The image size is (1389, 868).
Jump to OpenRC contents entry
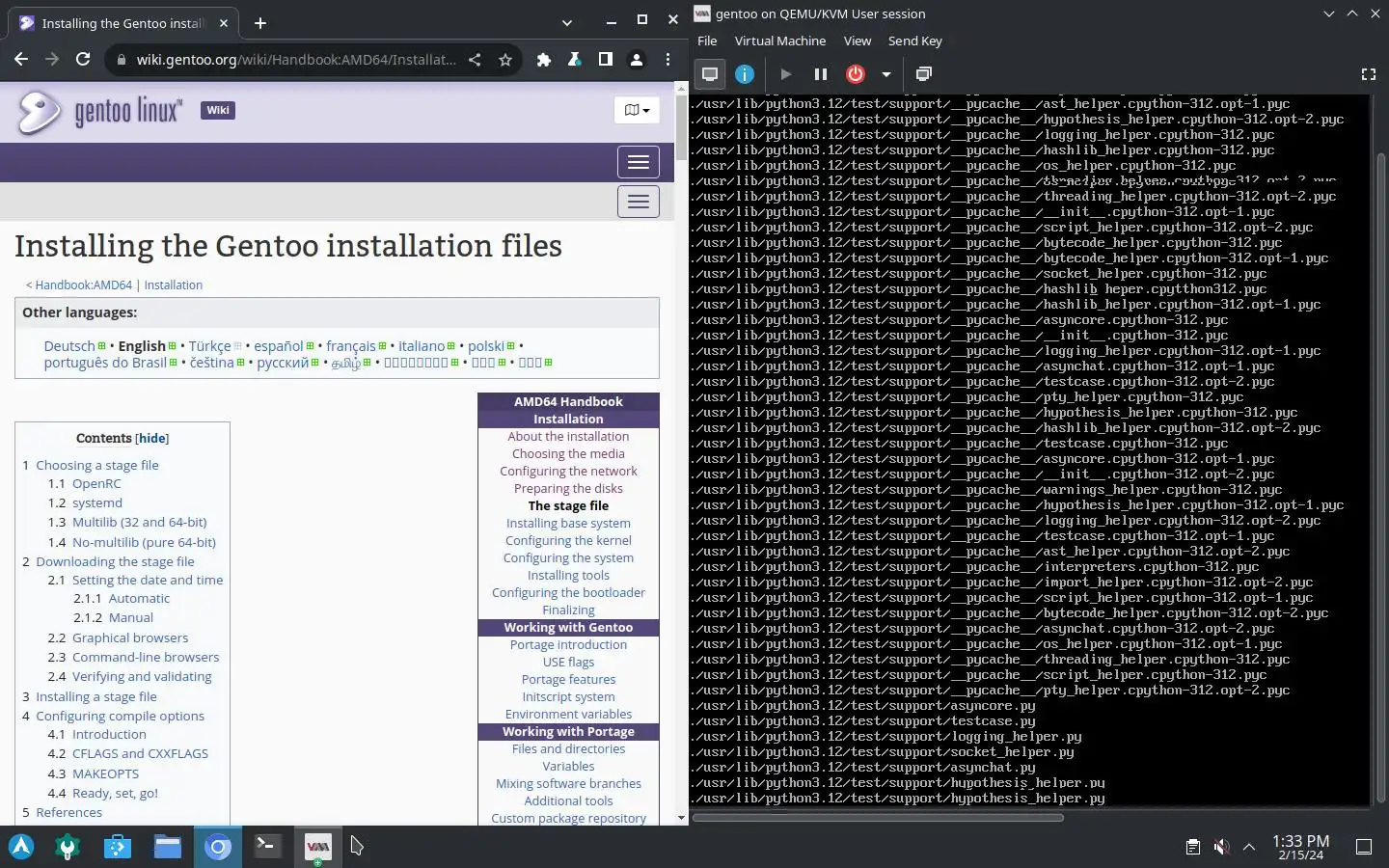96,484
